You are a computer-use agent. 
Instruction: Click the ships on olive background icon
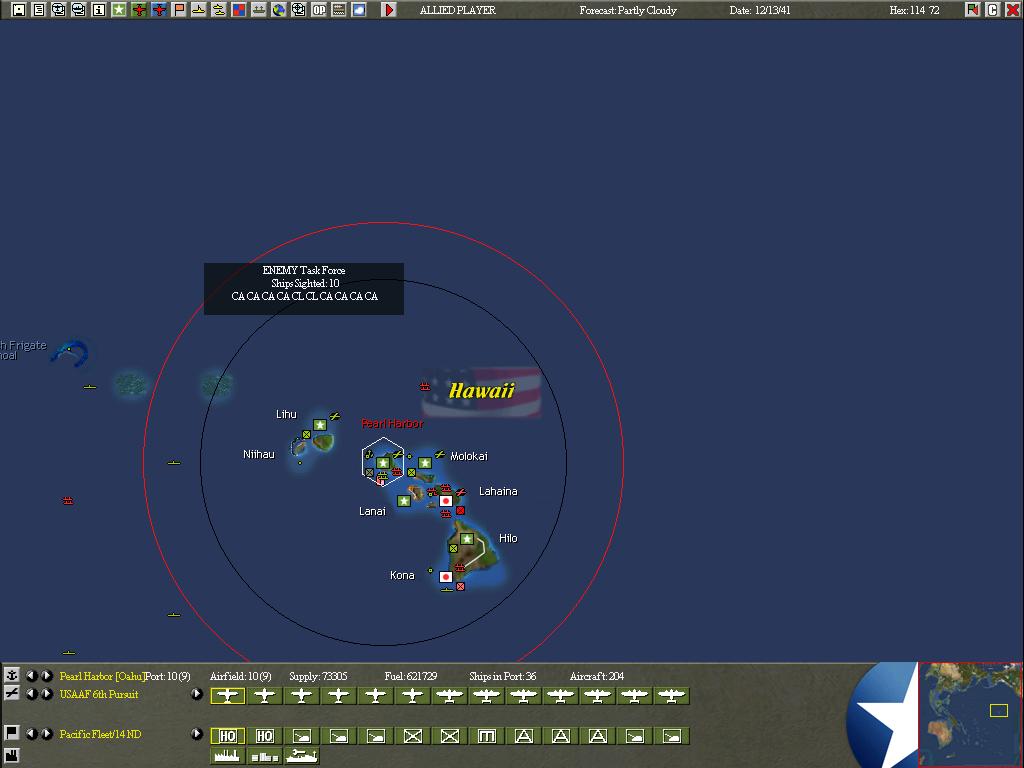pos(259,10)
